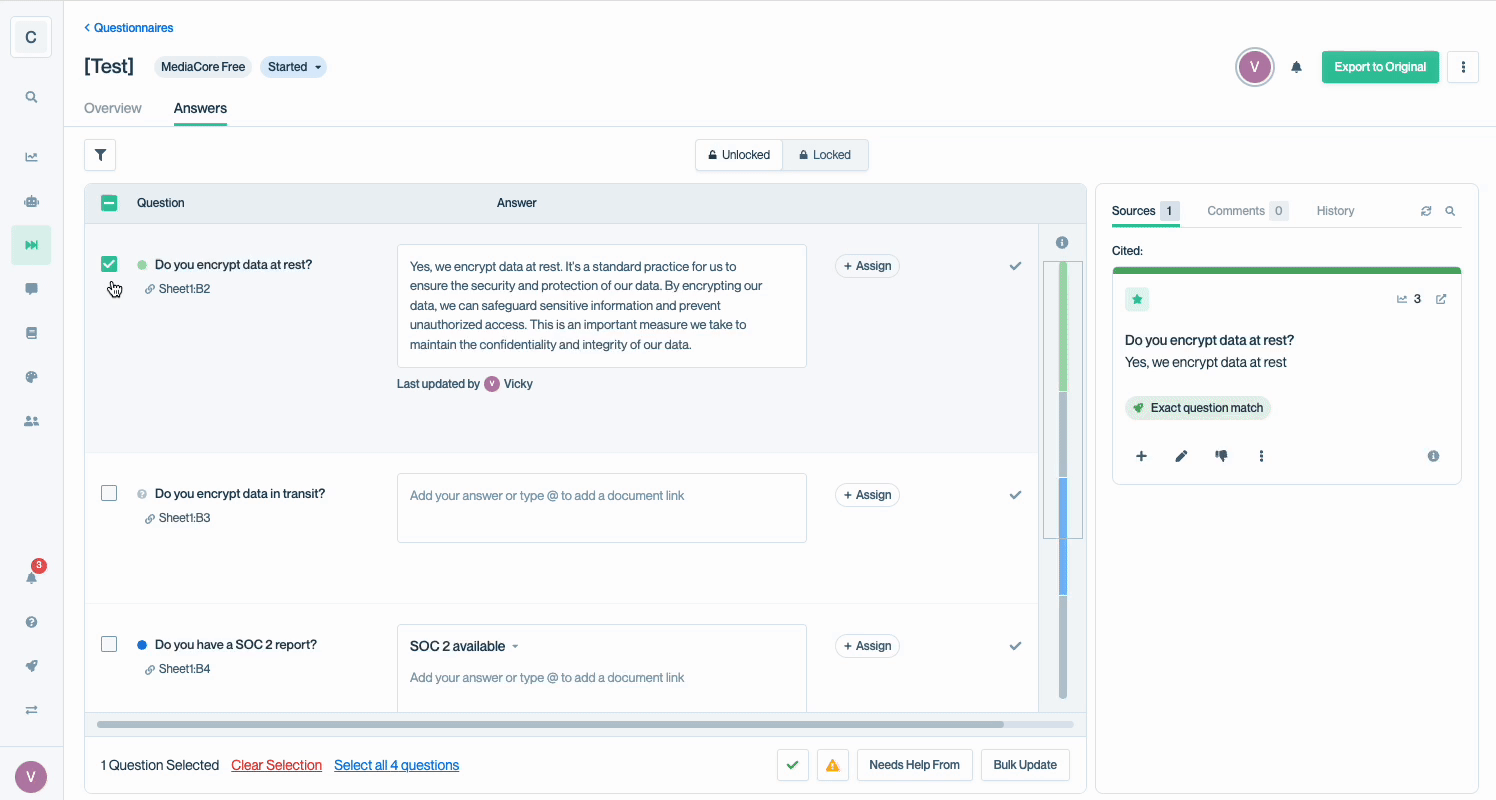The width and height of the screenshot is (1496, 800).
Task: Click the swap arrows sidebar icon
Action: point(31,710)
